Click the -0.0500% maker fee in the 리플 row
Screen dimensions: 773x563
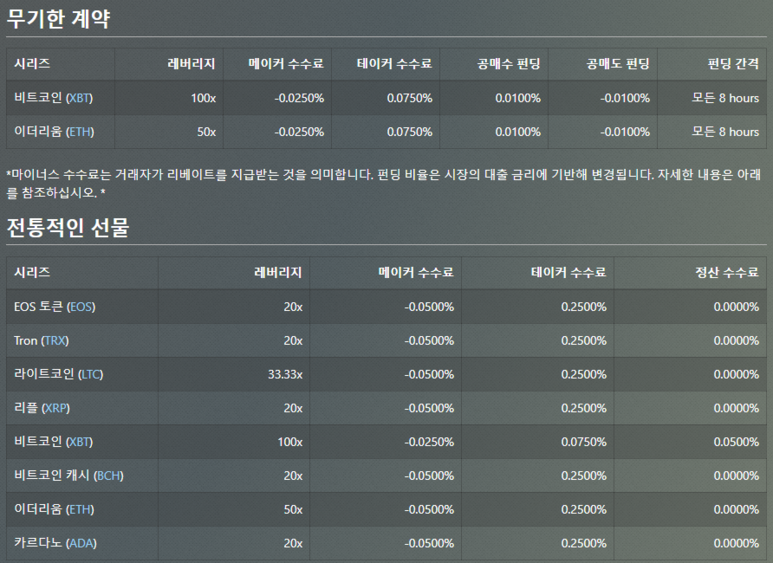pyautogui.click(x=429, y=408)
